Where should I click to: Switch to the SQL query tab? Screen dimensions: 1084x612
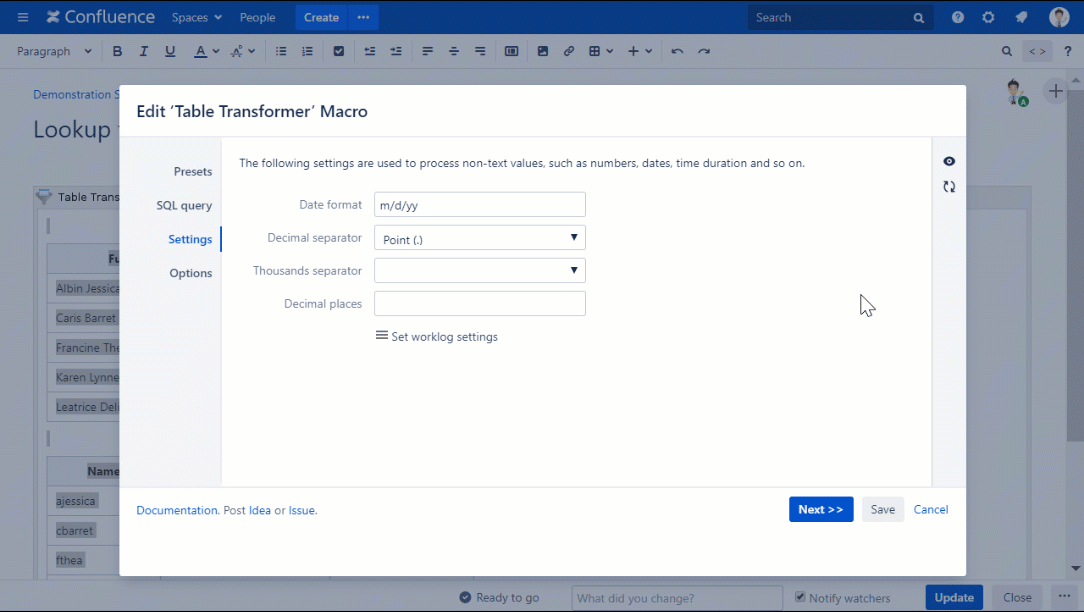pyautogui.click(x=184, y=205)
